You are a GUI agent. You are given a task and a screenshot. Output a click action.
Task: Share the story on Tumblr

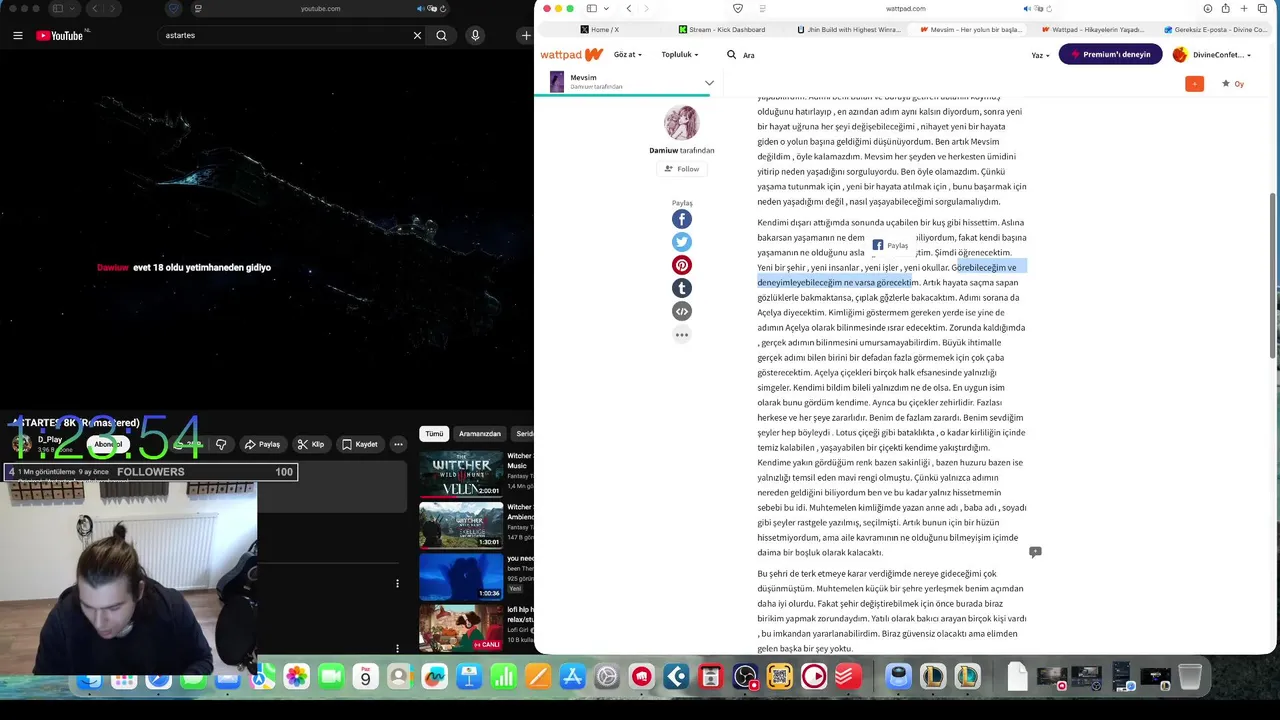pos(682,288)
